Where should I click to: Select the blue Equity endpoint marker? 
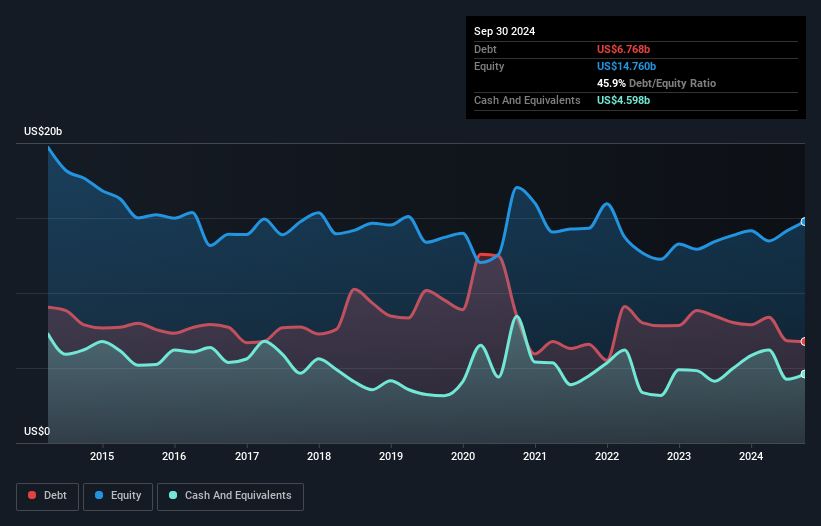804,222
